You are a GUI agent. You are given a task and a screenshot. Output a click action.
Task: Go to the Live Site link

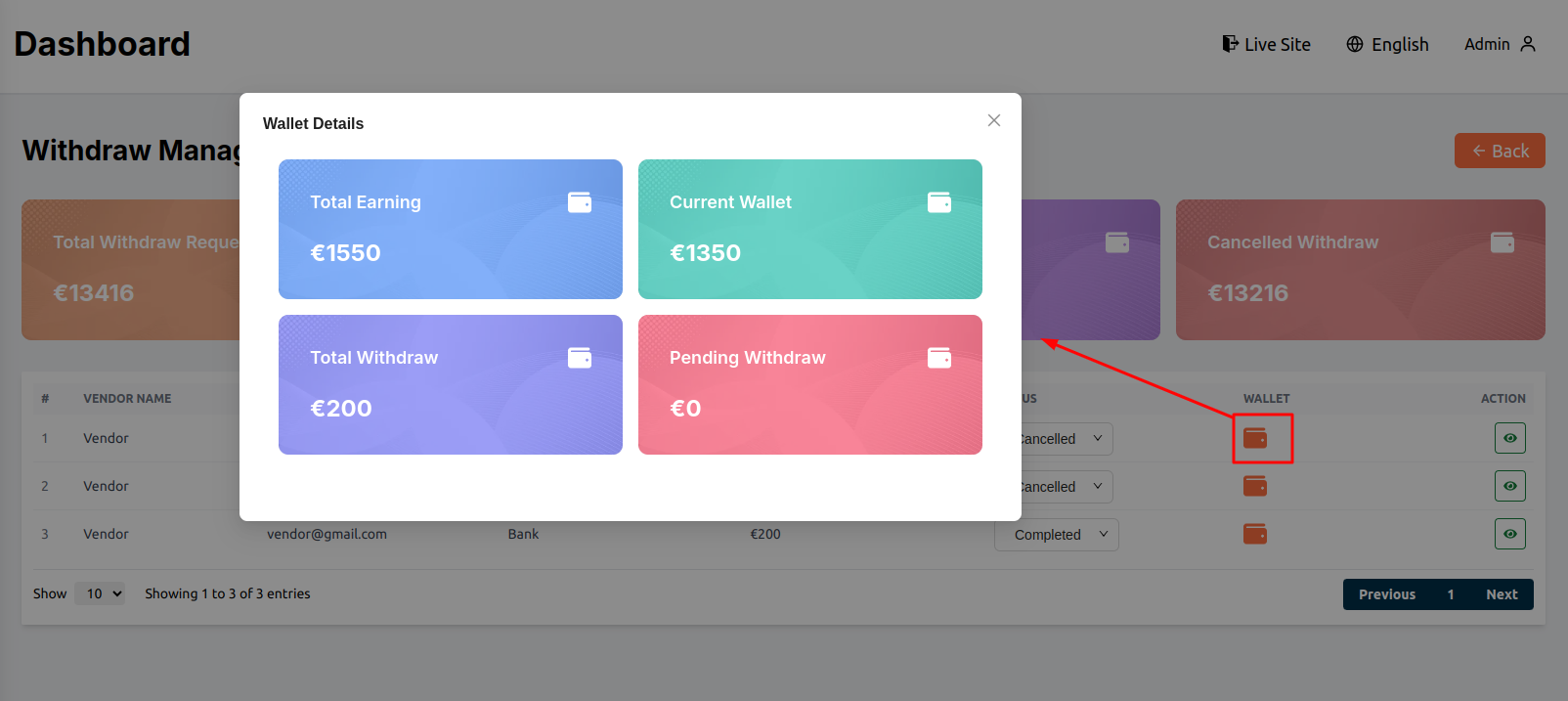pos(1266,44)
